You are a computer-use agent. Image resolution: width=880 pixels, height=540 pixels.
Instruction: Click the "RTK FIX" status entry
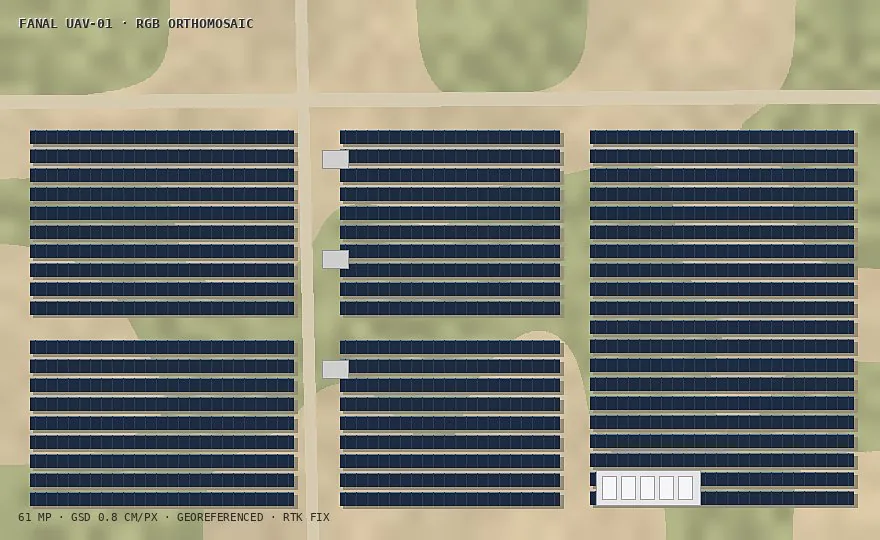[x=306, y=517]
